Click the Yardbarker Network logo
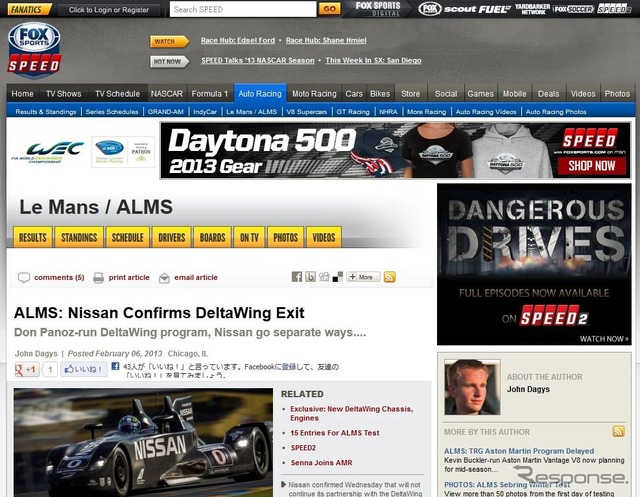This screenshot has height=497, width=640. [x=533, y=9]
